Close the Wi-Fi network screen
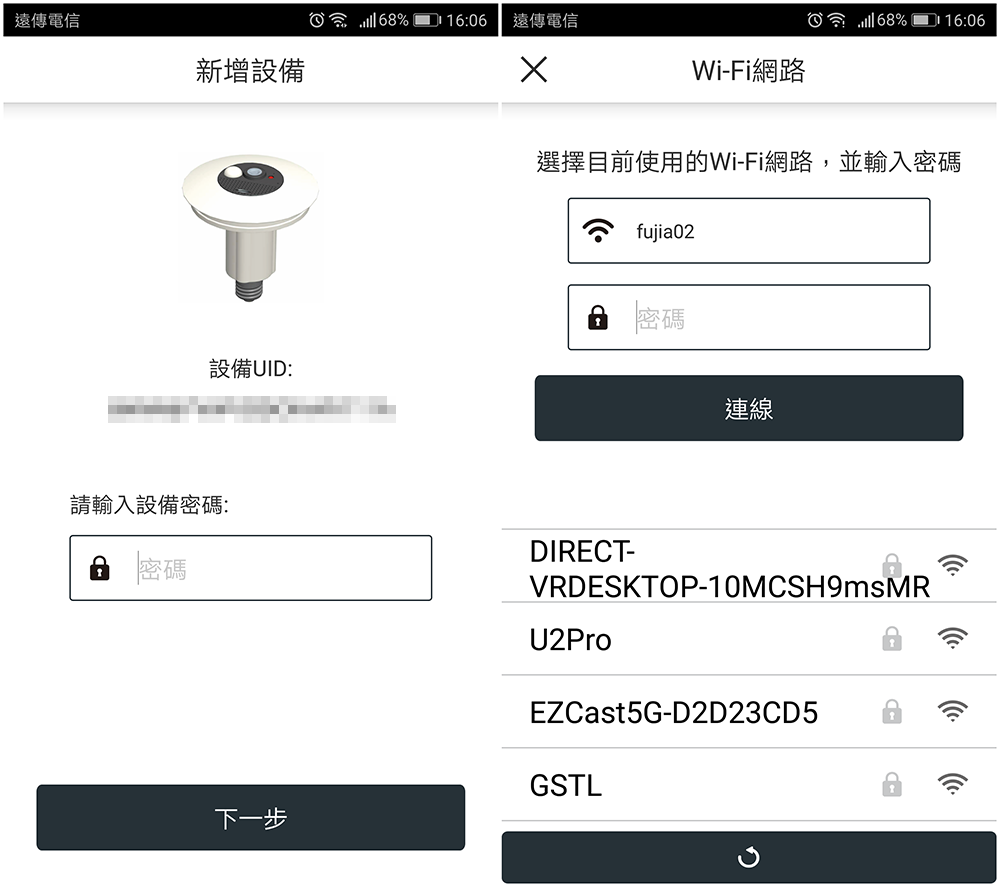This screenshot has width=1000, height=887. click(x=533, y=70)
